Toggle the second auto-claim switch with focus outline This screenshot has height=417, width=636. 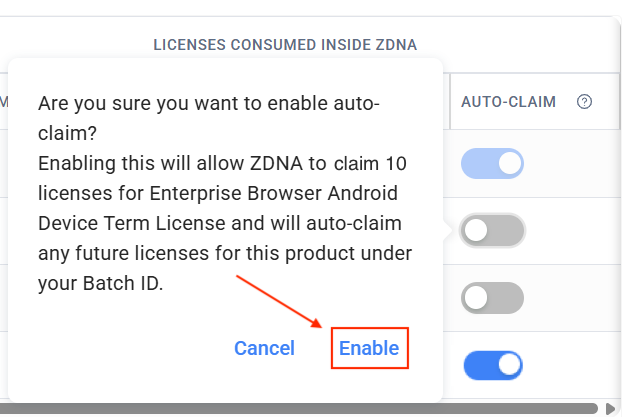(492, 231)
